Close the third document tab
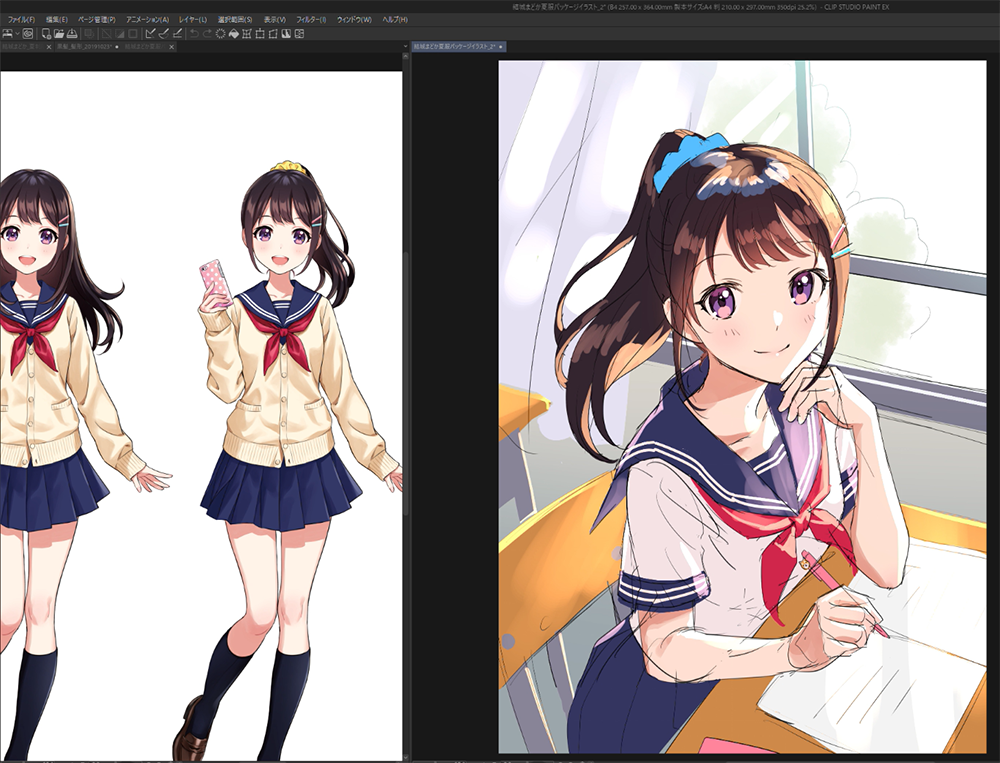 tap(172, 47)
